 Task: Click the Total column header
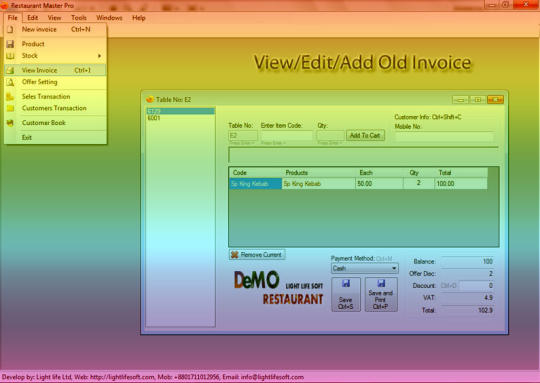(x=461, y=173)
